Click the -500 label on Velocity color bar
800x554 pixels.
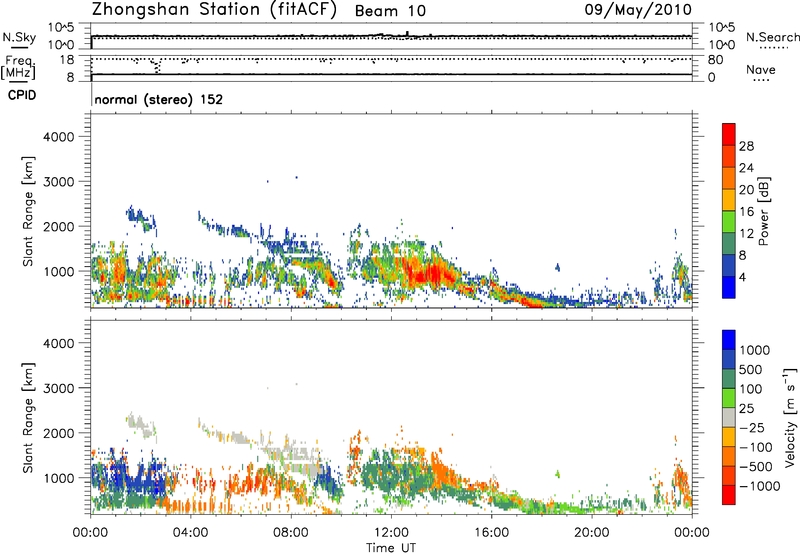(756, 466)
